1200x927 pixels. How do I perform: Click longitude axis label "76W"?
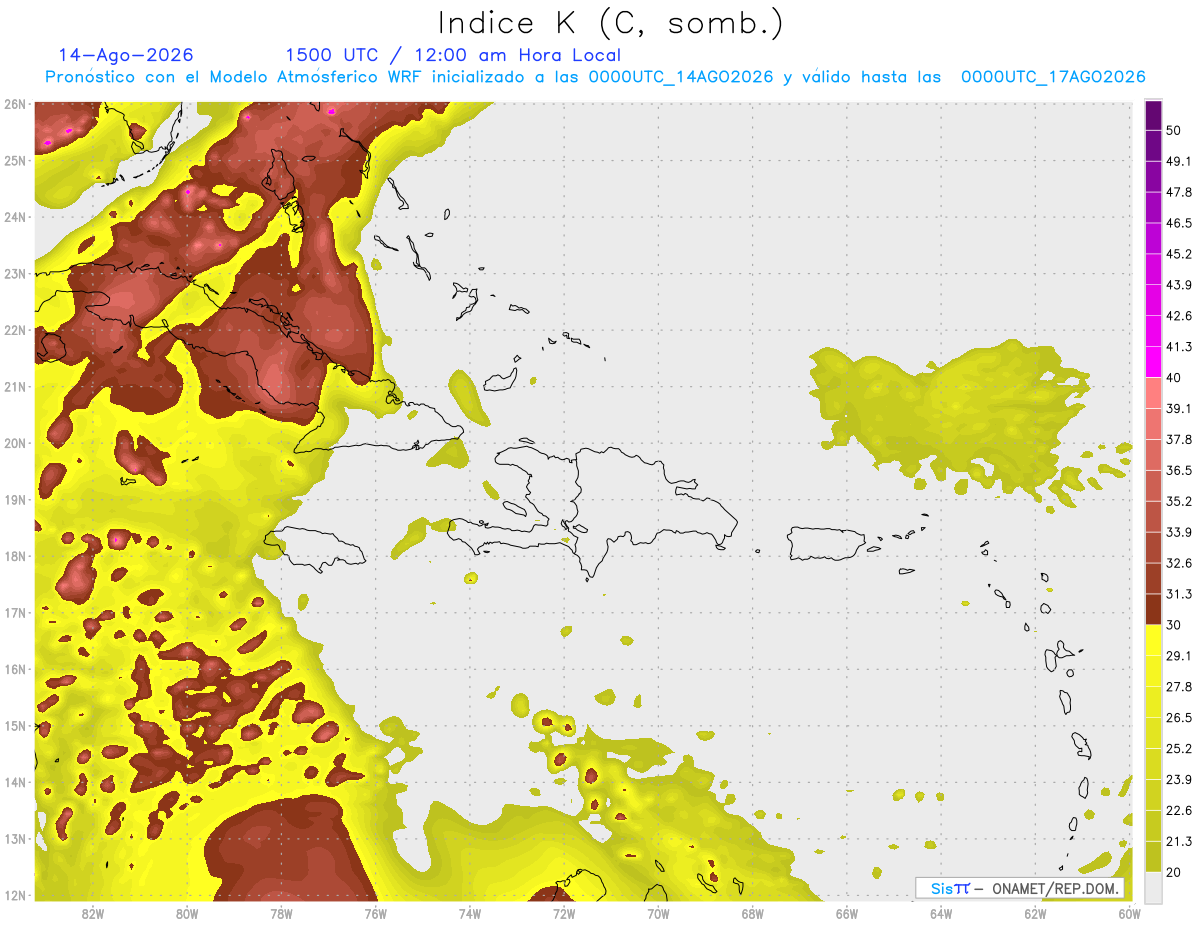tap(376, 914)
